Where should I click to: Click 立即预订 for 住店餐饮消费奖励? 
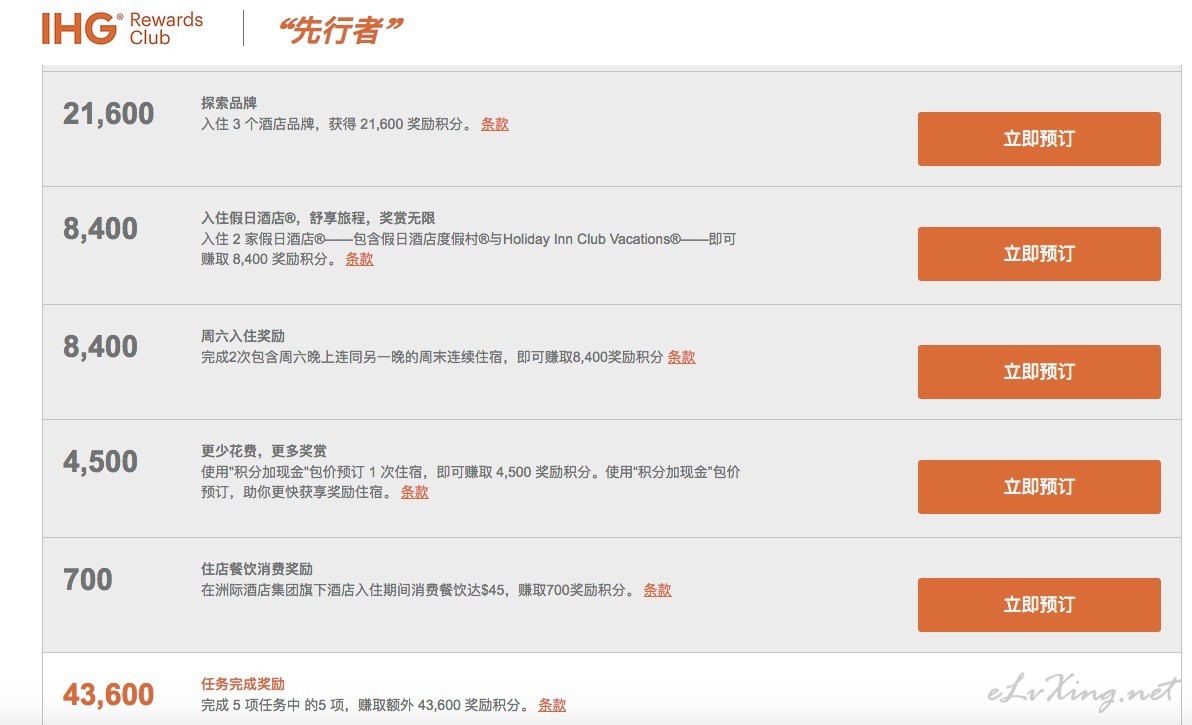pyautogui.click(x=1038, y=605)
